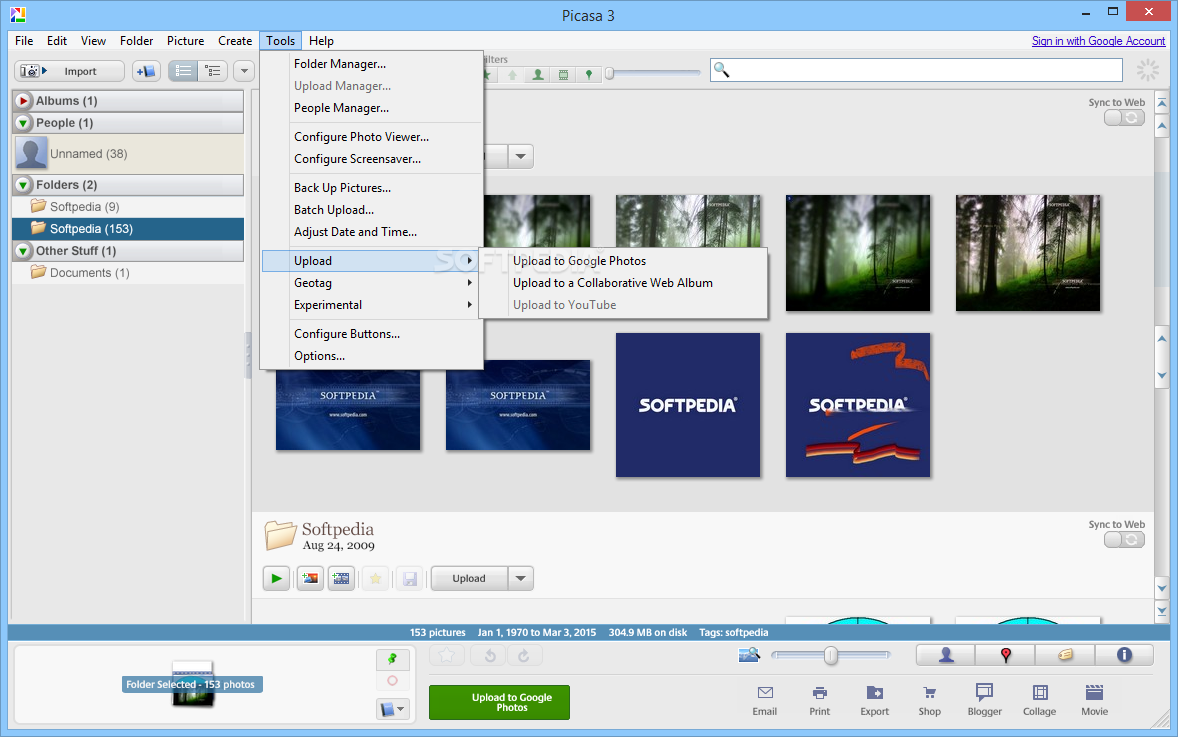
Task: Click the green Upload to Google Photos button
Action: click(499, 702)
